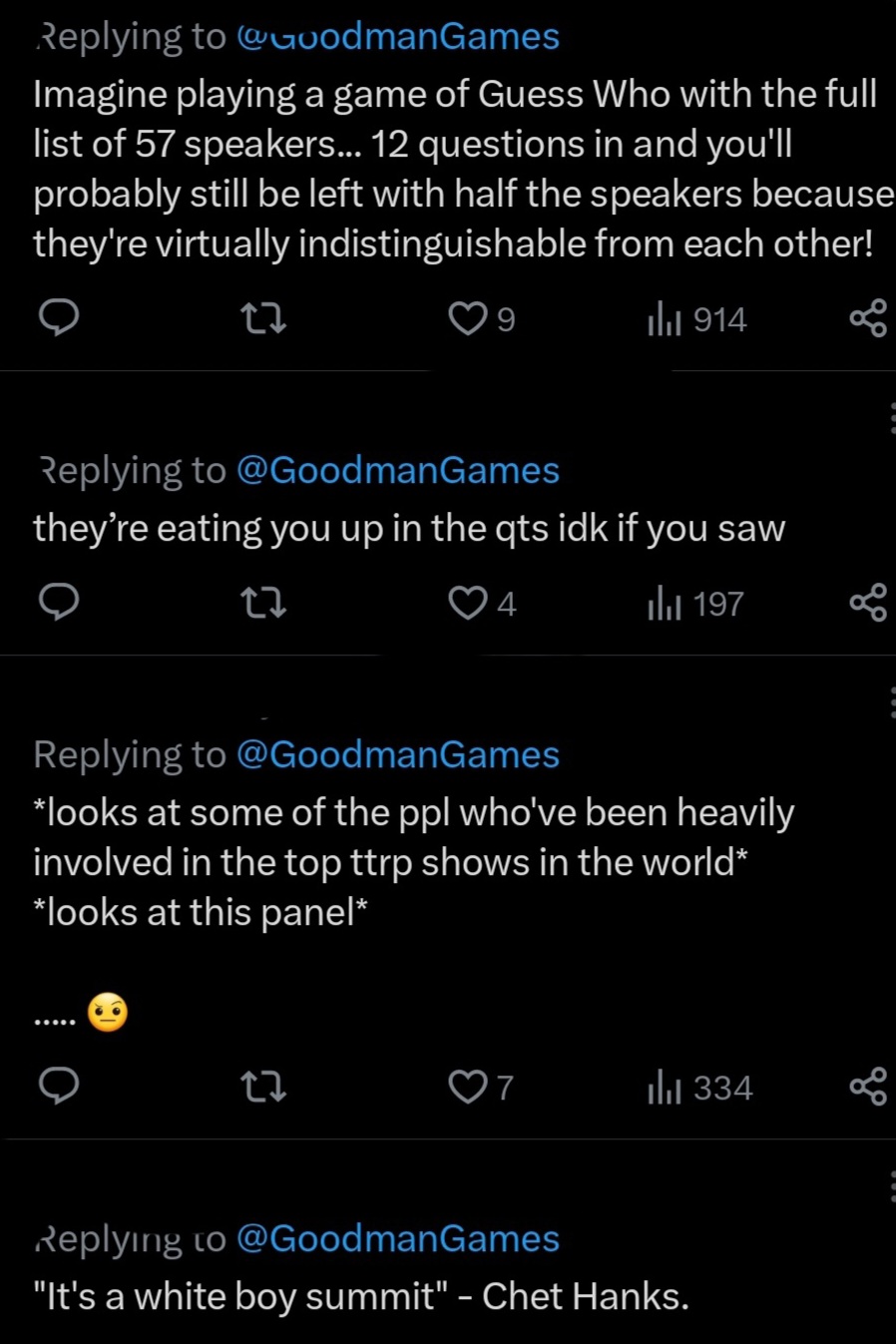Like the tweet with 7 likes
The width and height of the screenshot is (896, 1344).
pyautogui.click(x=467, y=1087)
